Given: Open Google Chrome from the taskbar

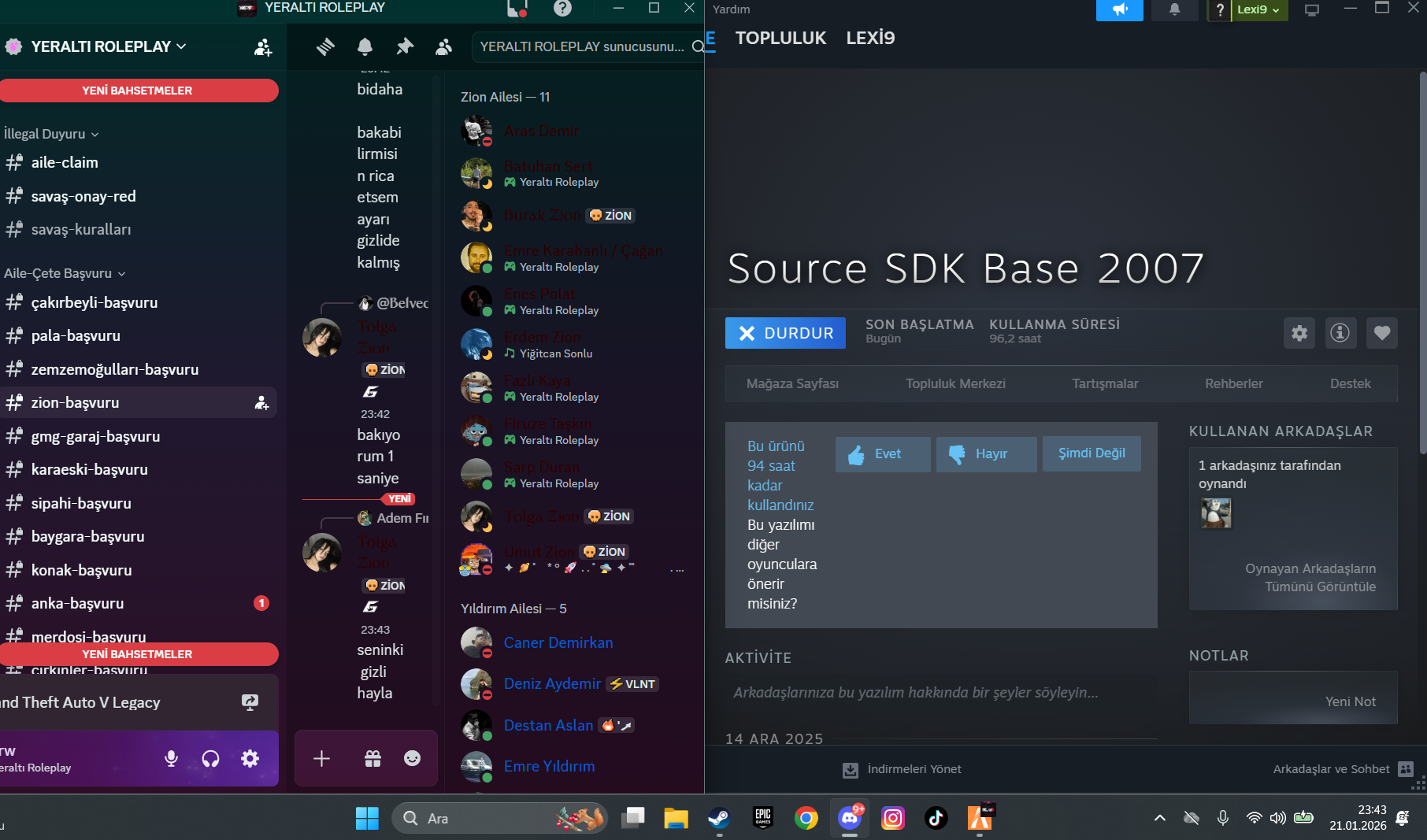Looking at the screenshot, I should [x=806, y=819].
